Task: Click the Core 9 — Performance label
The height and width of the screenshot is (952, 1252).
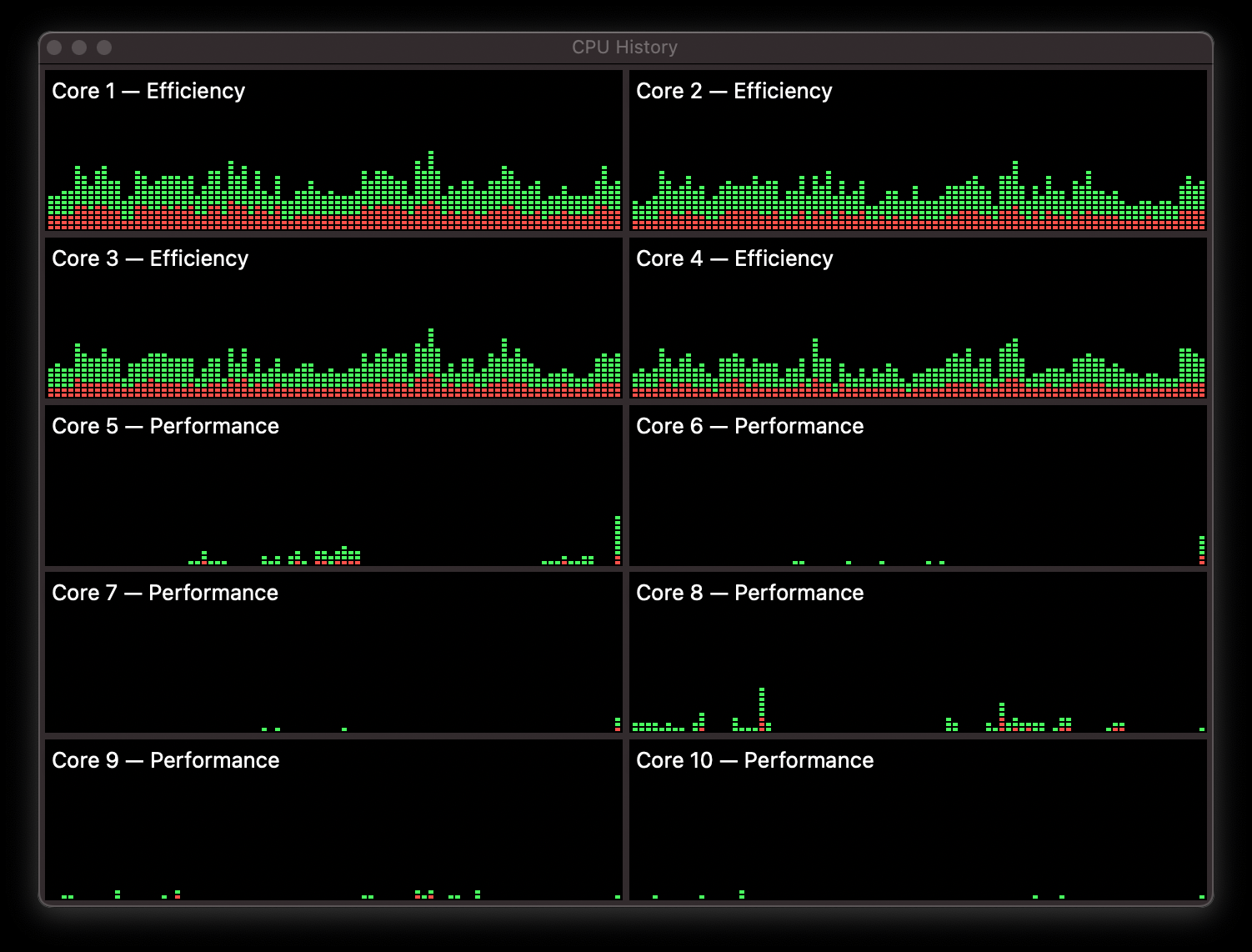Action: (x=166, y=760)
